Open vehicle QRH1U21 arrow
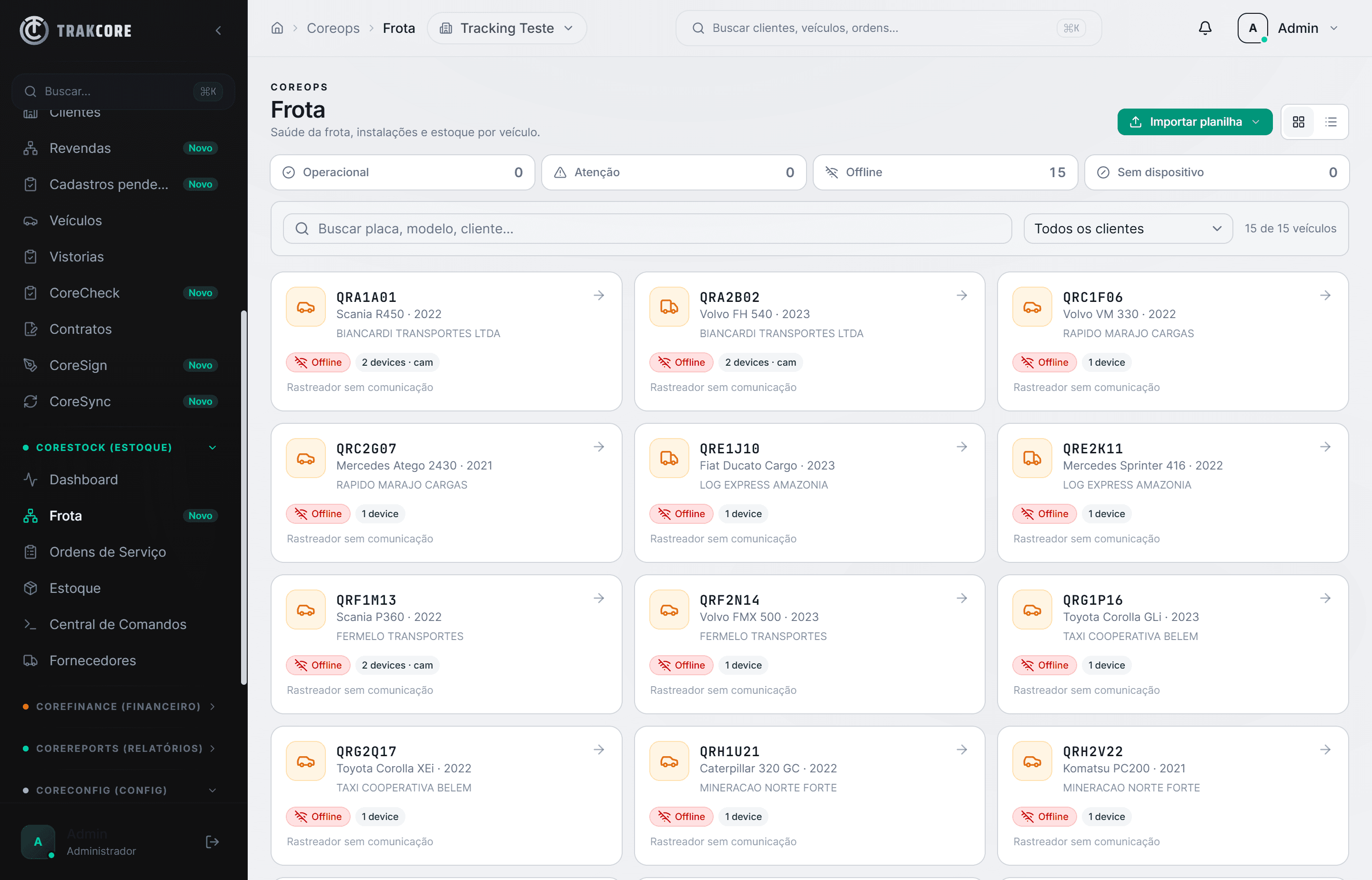1372x880 pixels. tap(961, 750)
